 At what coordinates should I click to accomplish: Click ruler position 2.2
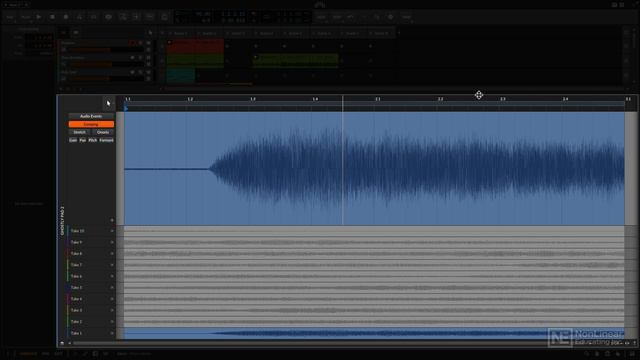coord(440,99)
